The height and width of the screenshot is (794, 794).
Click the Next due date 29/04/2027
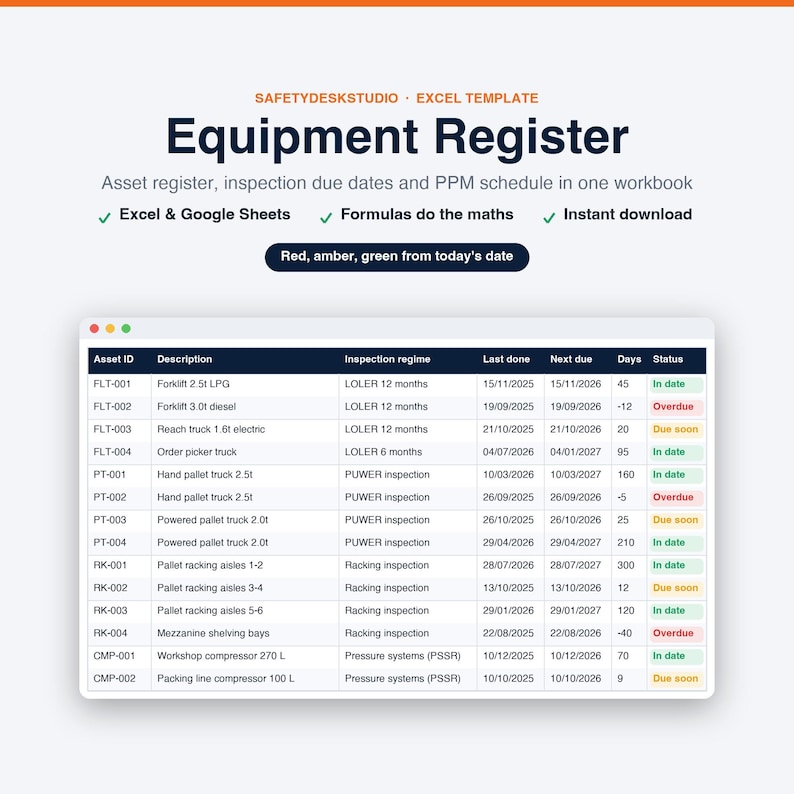(x=576, y=542)
